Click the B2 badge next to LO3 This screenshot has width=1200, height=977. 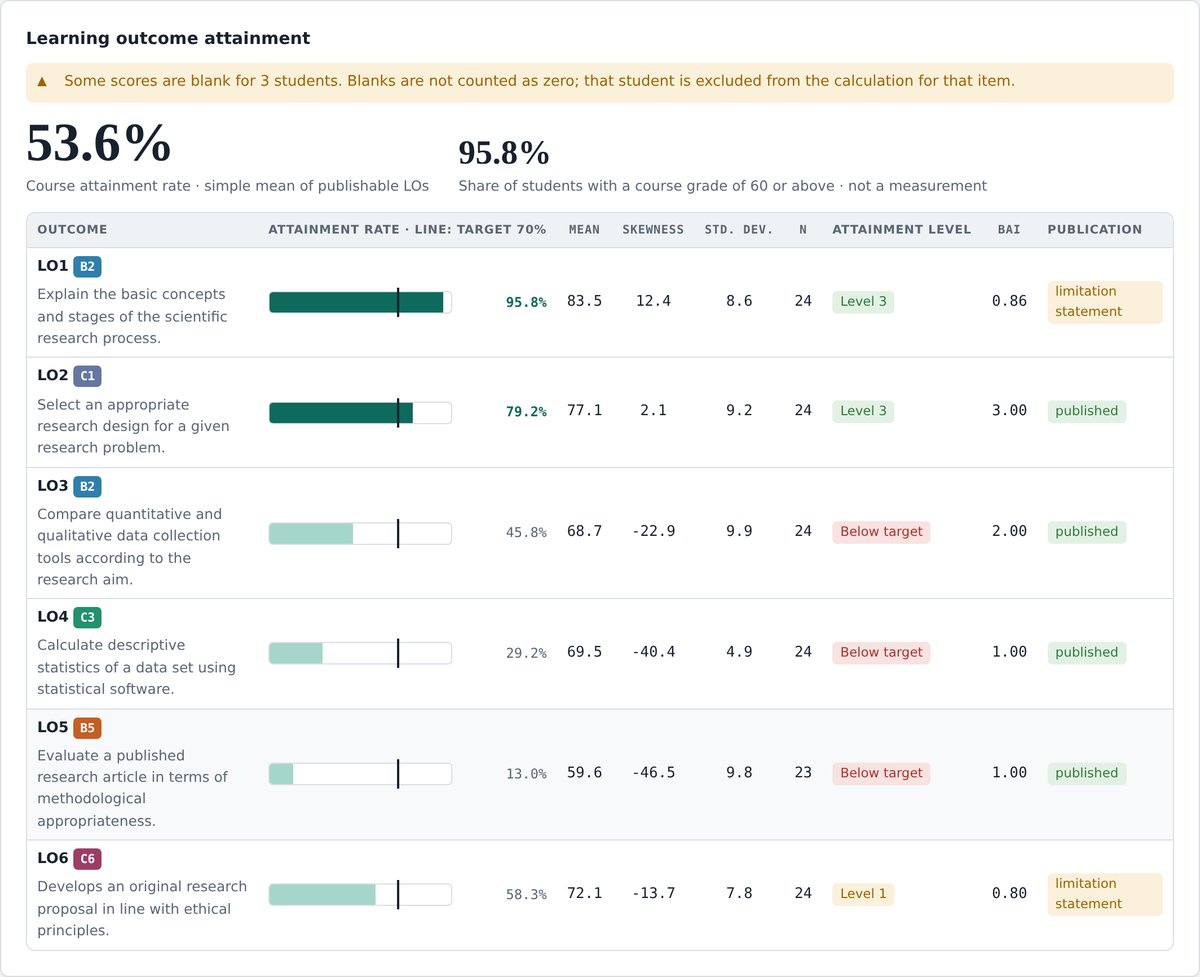[x=88, y=487]
